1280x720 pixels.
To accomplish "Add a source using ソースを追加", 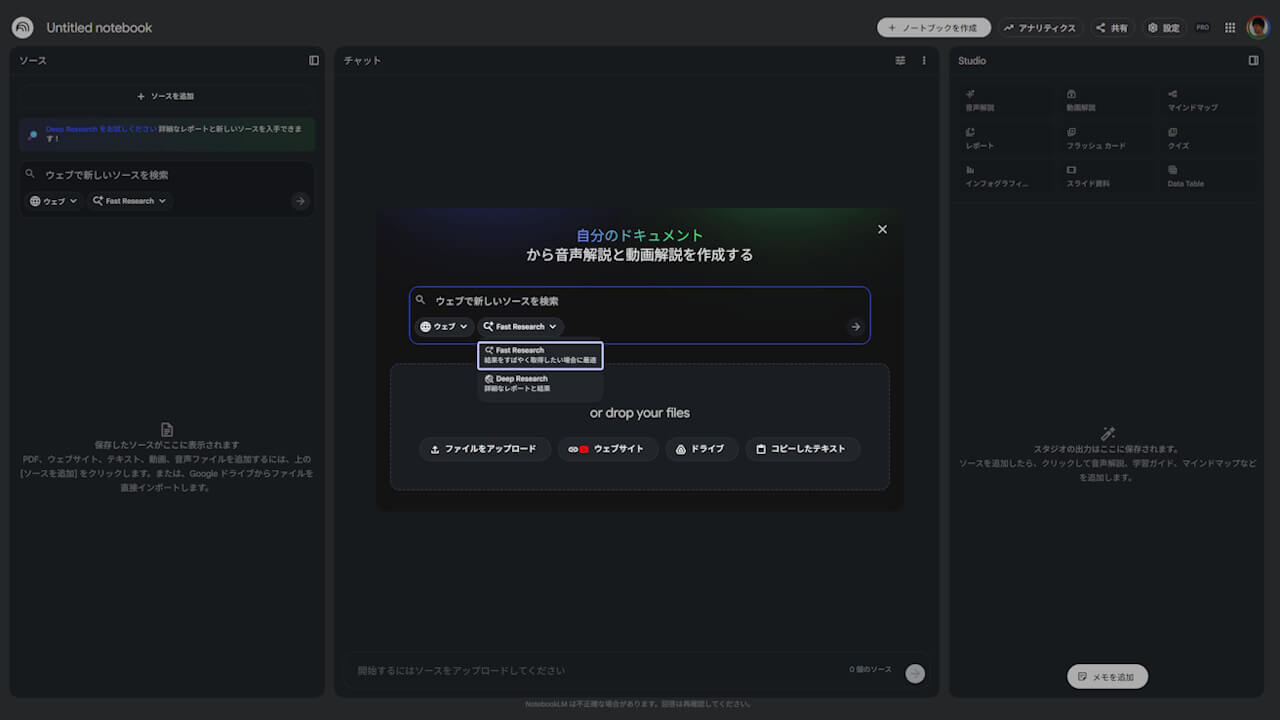I will pos(166,95).
